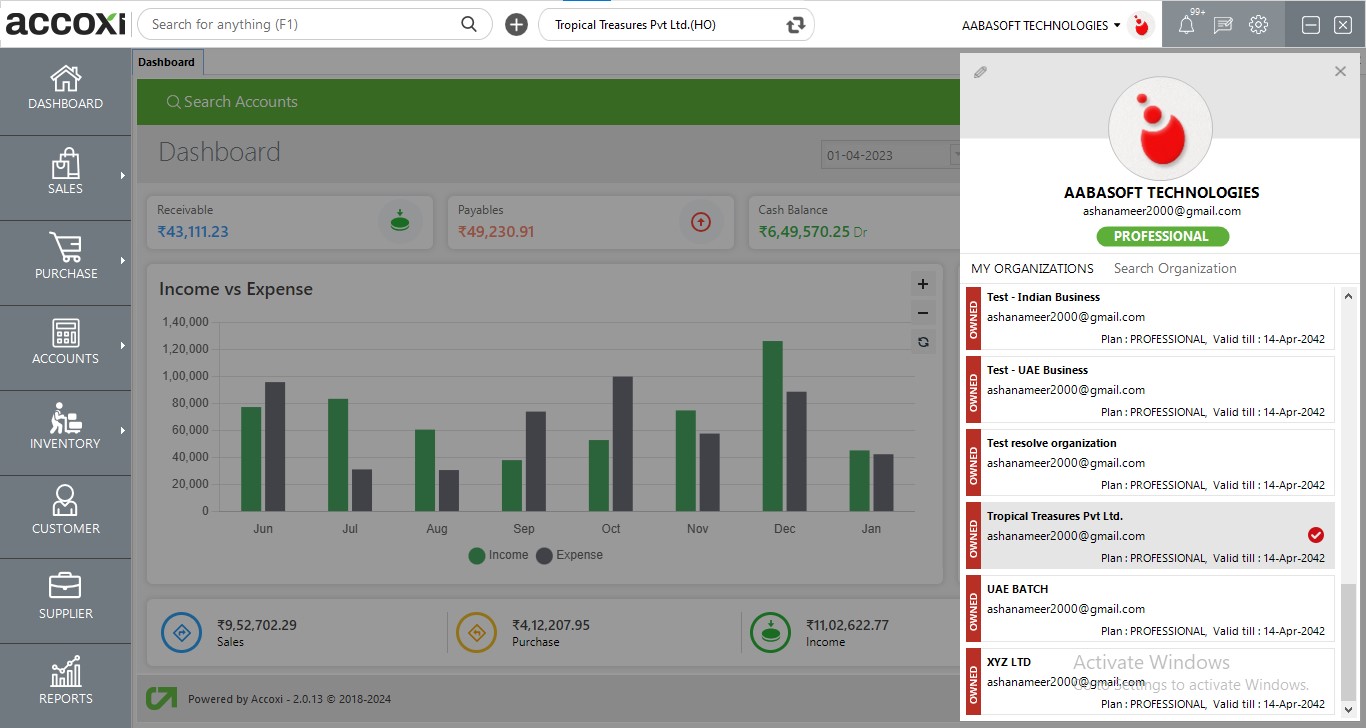Open the Reports sidebar menu
Image resolution: width=1366 pixels, height=728 pixels.
[66, 682]
